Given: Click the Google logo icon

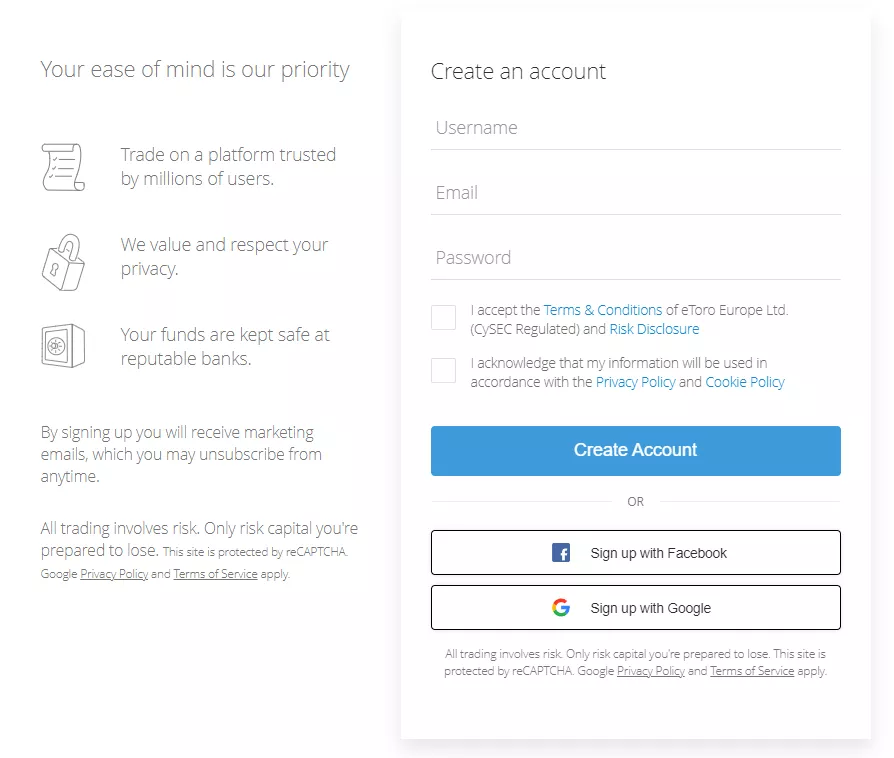Looking at the screenshot, I should (x=561, y=608).
